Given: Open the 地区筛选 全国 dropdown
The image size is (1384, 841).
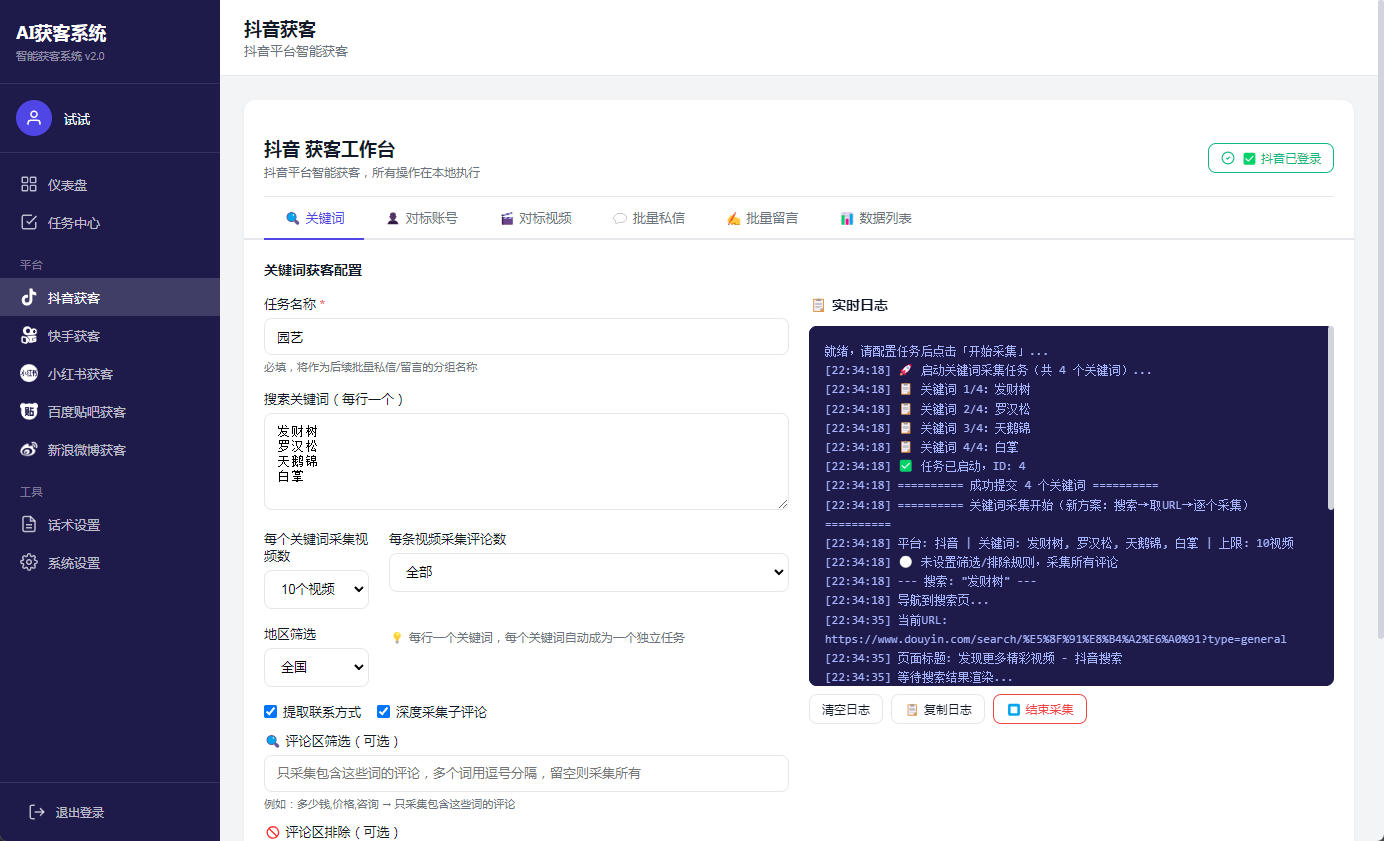Looking at the screenshot, I should point(316,667).
